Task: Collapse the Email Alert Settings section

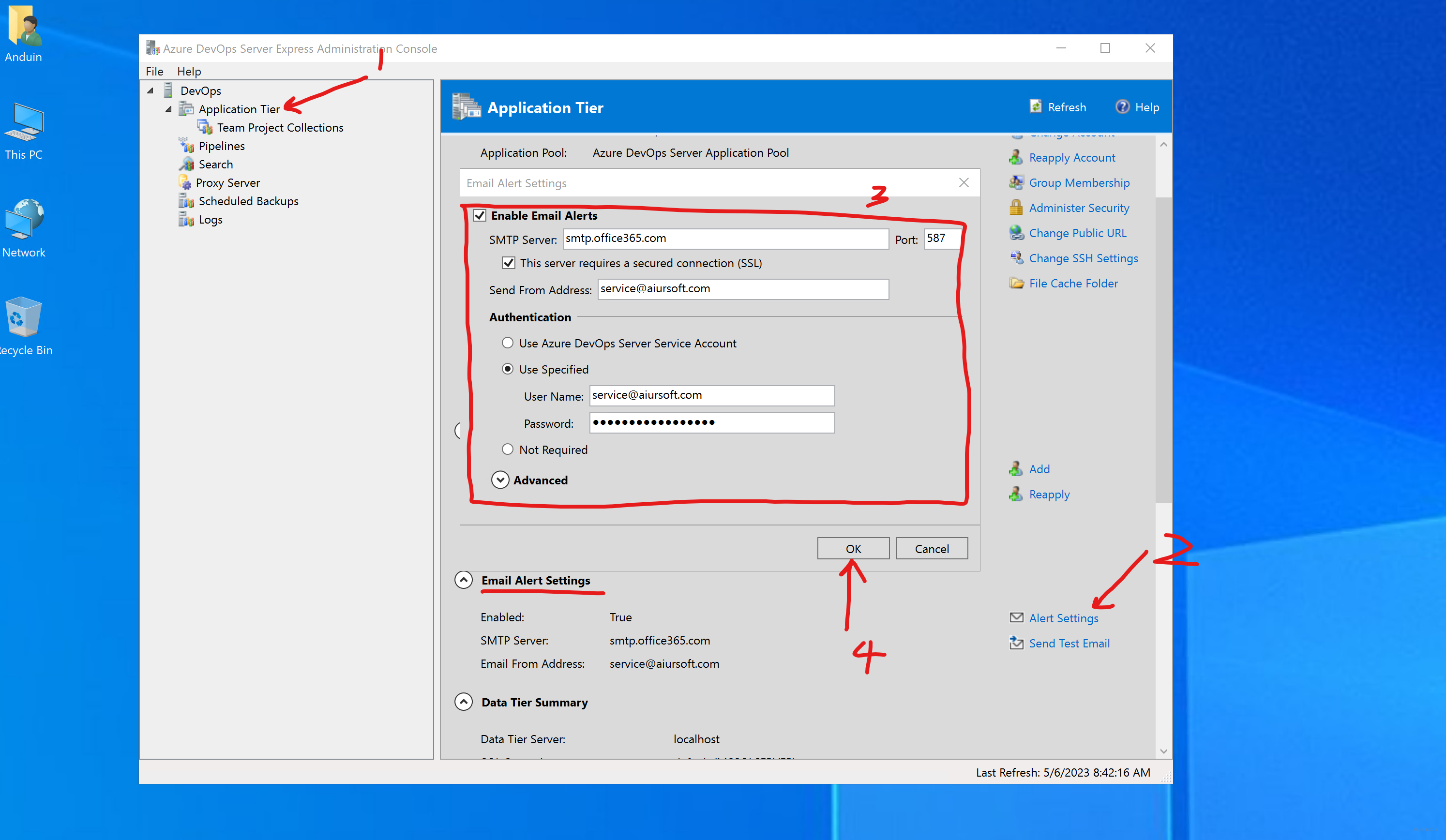Action: click(464, 580)
